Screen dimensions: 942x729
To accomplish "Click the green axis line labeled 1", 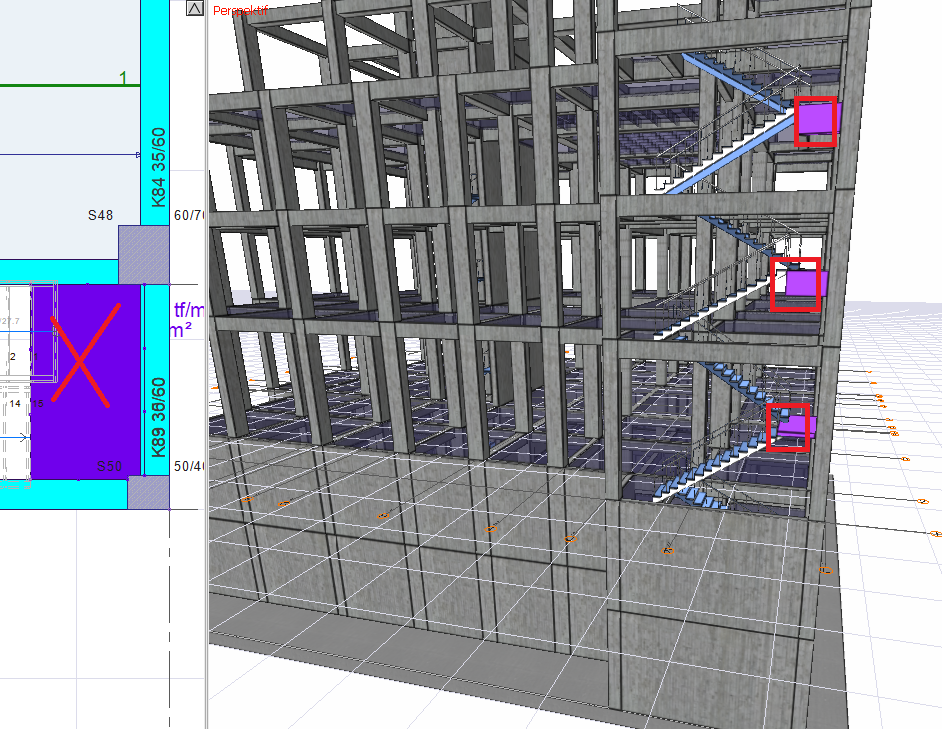I will 60,86.
